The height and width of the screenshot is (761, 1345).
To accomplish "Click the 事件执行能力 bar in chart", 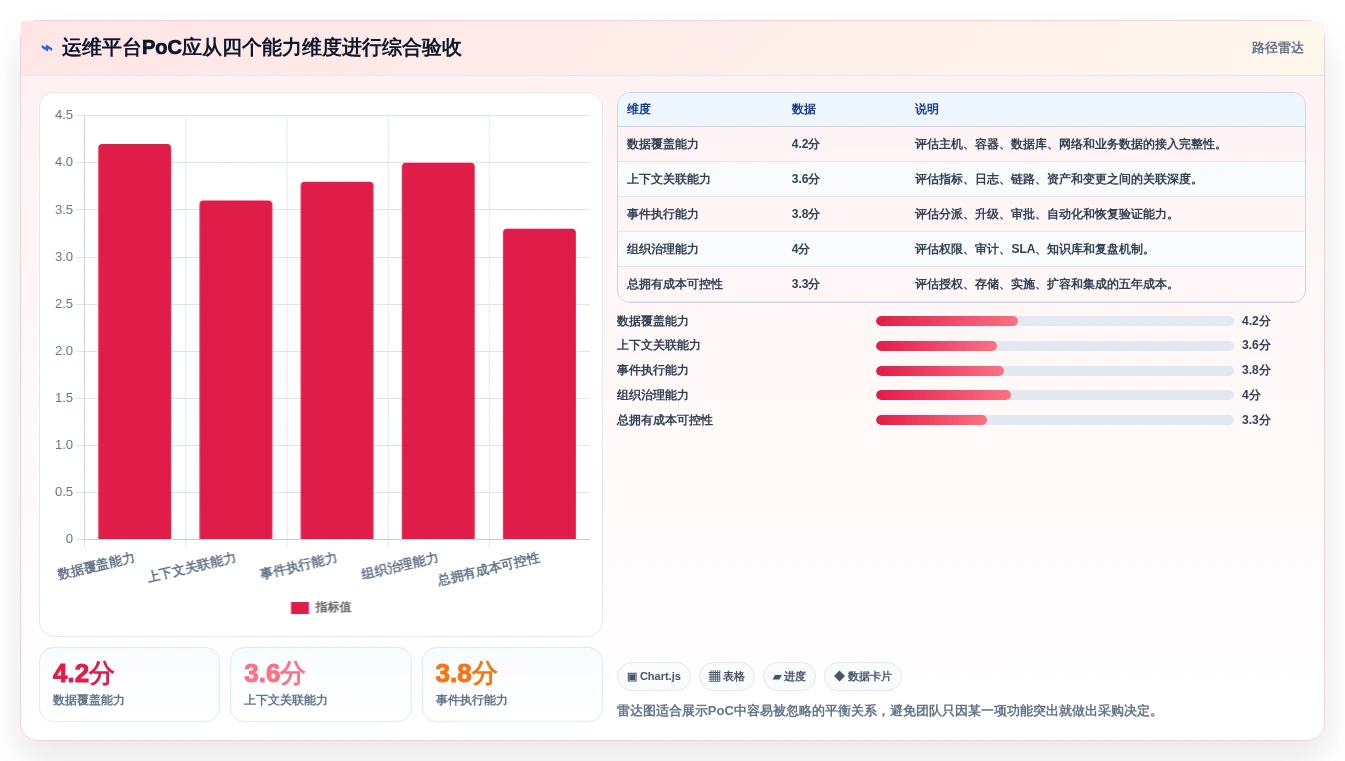I will (x=337, y=360).
